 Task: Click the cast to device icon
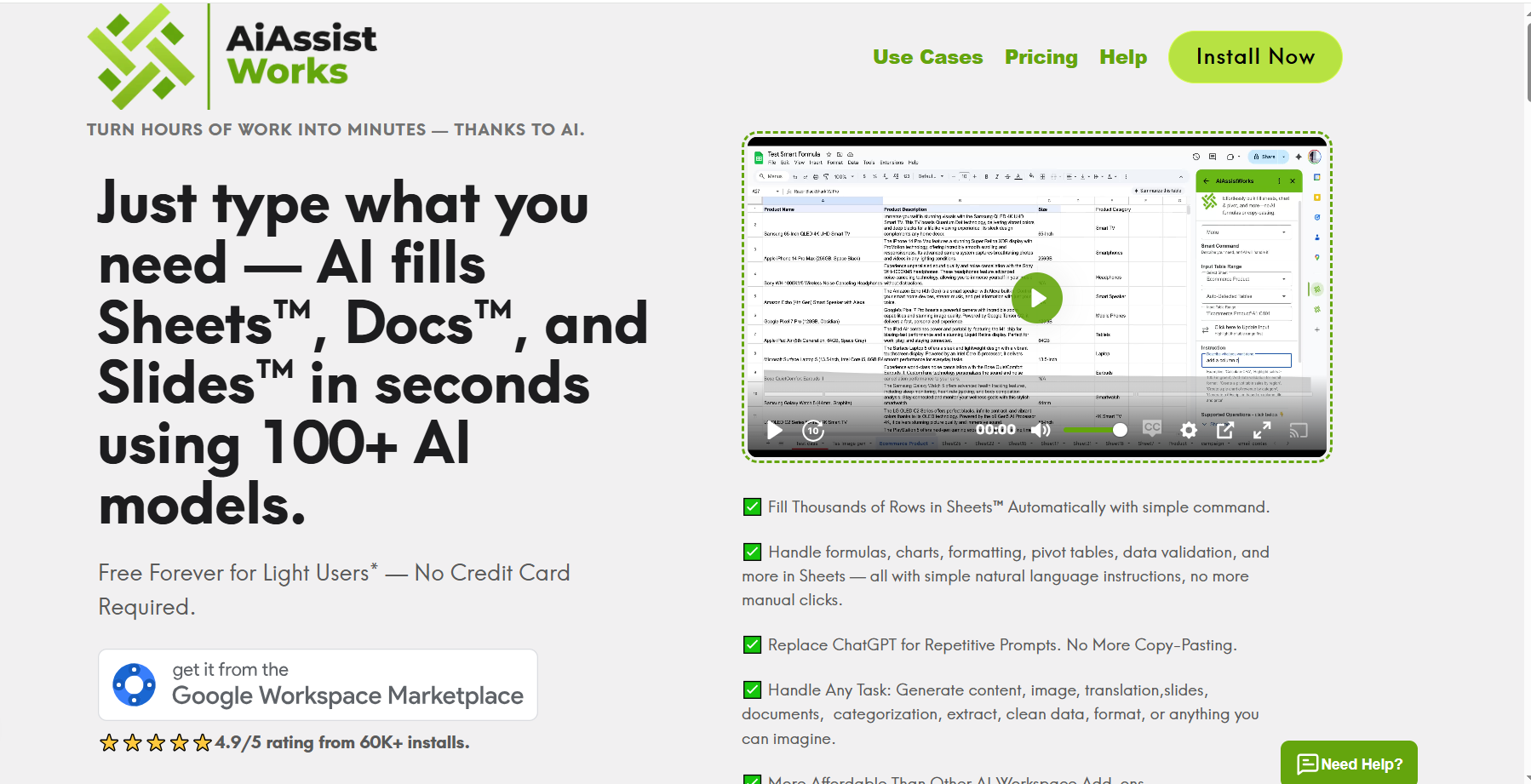pos(1299,430)
